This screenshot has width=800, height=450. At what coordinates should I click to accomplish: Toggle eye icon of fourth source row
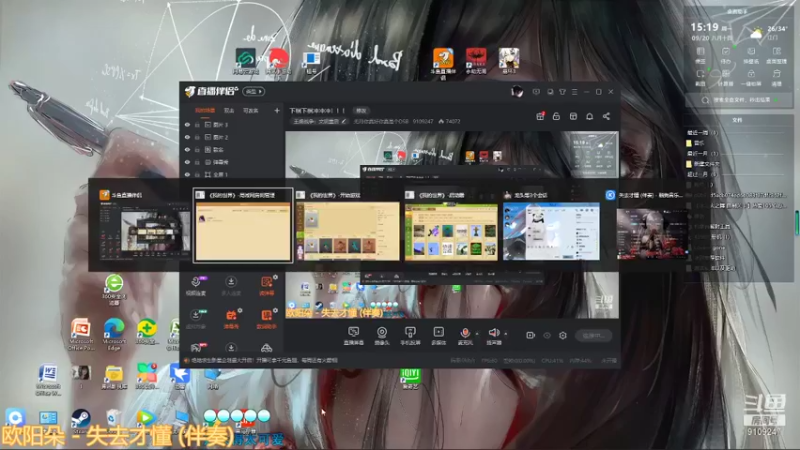pyautogui.click(x=187, y=162)
